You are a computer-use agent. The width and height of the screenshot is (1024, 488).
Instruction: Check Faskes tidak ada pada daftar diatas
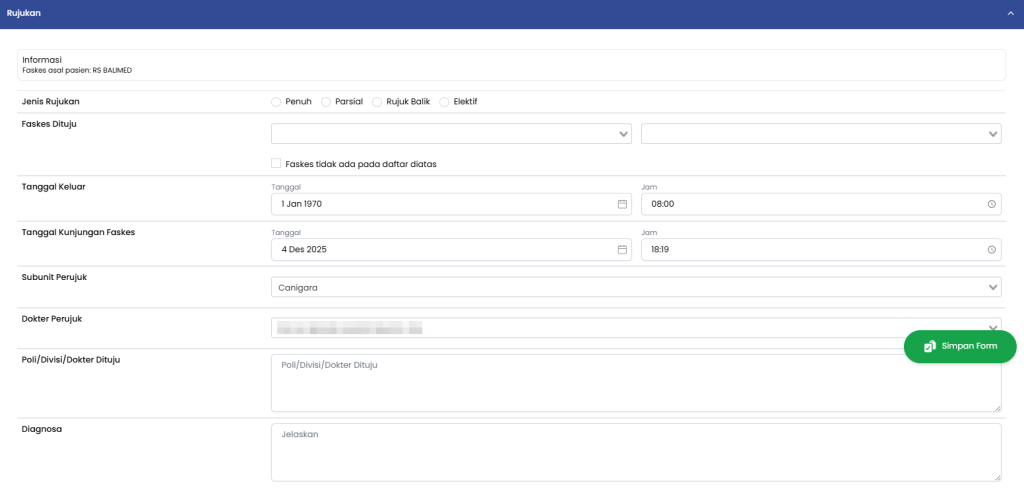pos(276,164)
